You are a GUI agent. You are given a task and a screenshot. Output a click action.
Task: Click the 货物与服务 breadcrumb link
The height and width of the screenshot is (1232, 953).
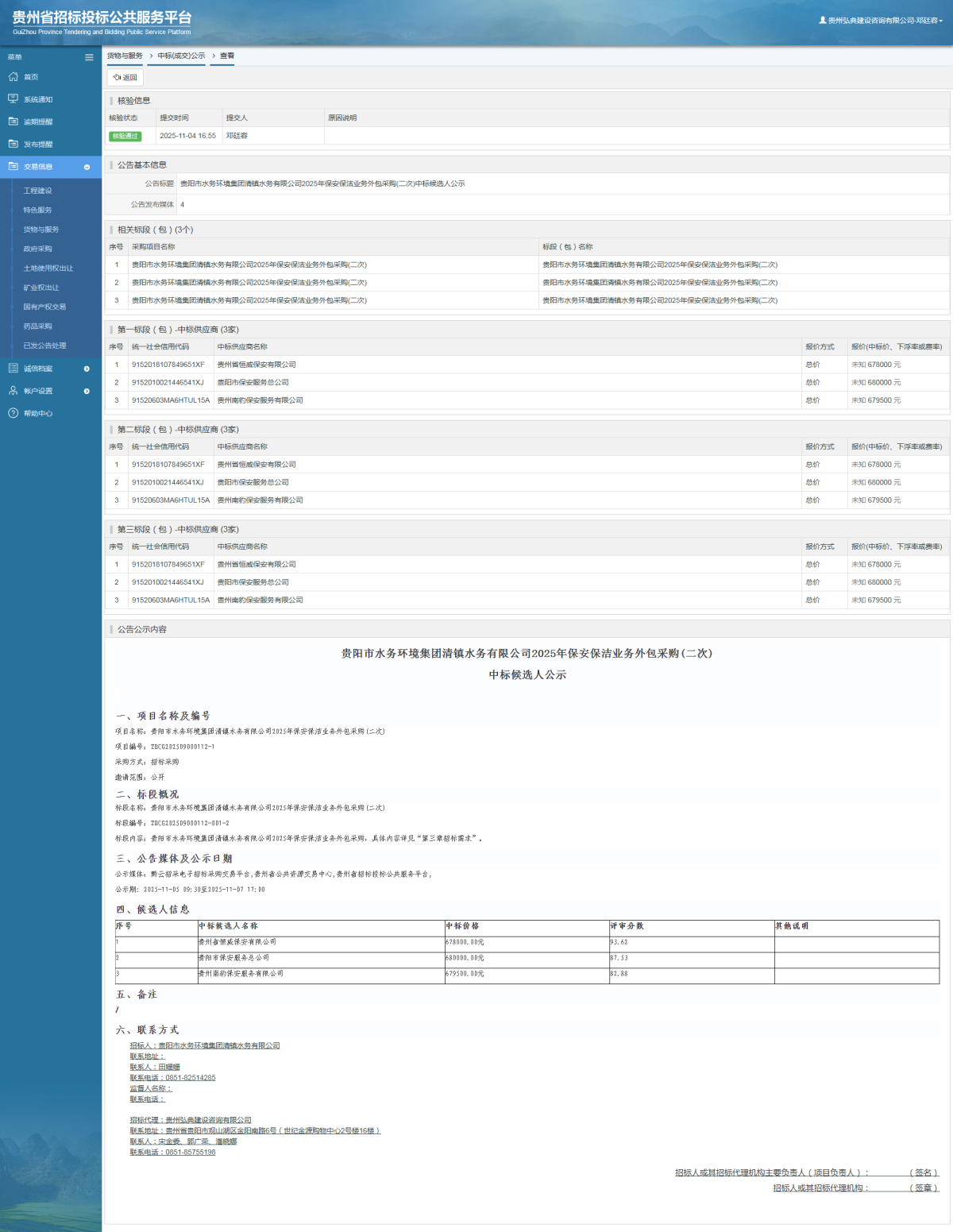[x=125, y=56]
